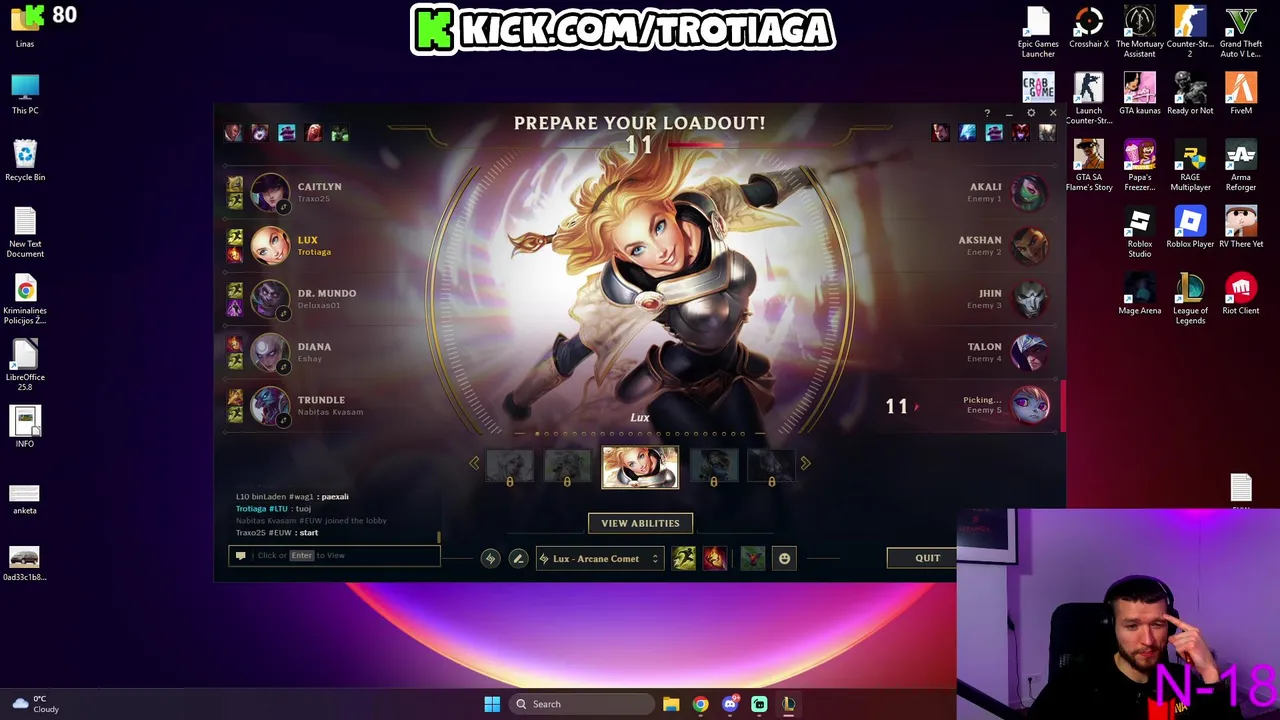The height and width of the screenshot is (720, 1280).
Task: Open the LibreOffice 25.8 desktop shortcut
Action: click(25, 363)
